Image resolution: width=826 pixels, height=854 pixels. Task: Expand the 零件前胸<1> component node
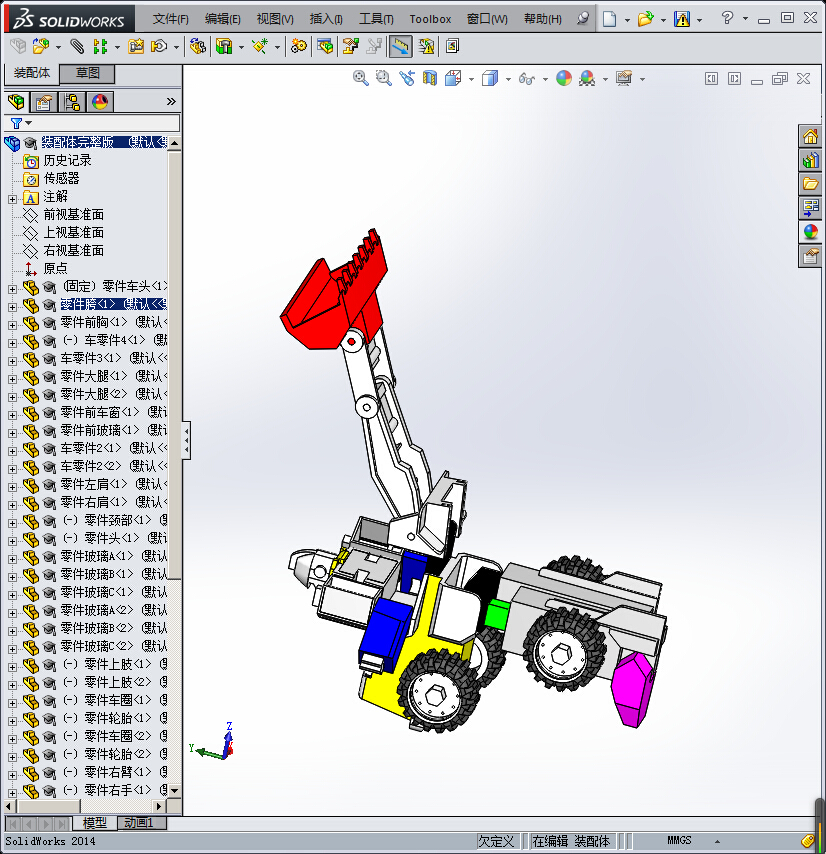click(12, 325)
